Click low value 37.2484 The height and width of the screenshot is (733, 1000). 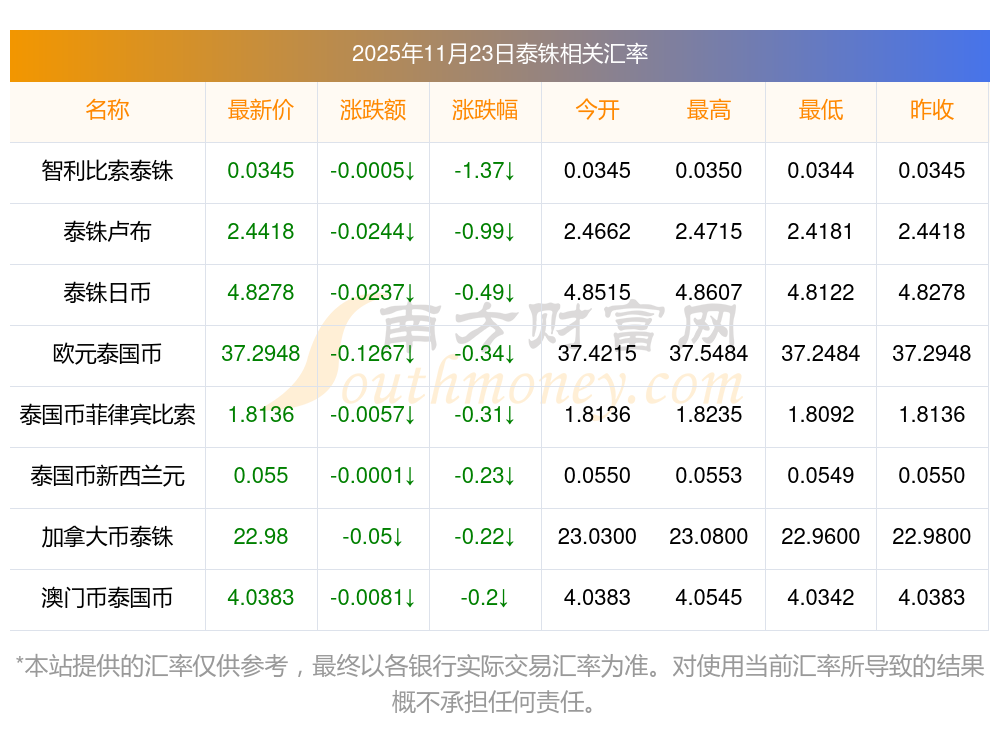point(820,353)
